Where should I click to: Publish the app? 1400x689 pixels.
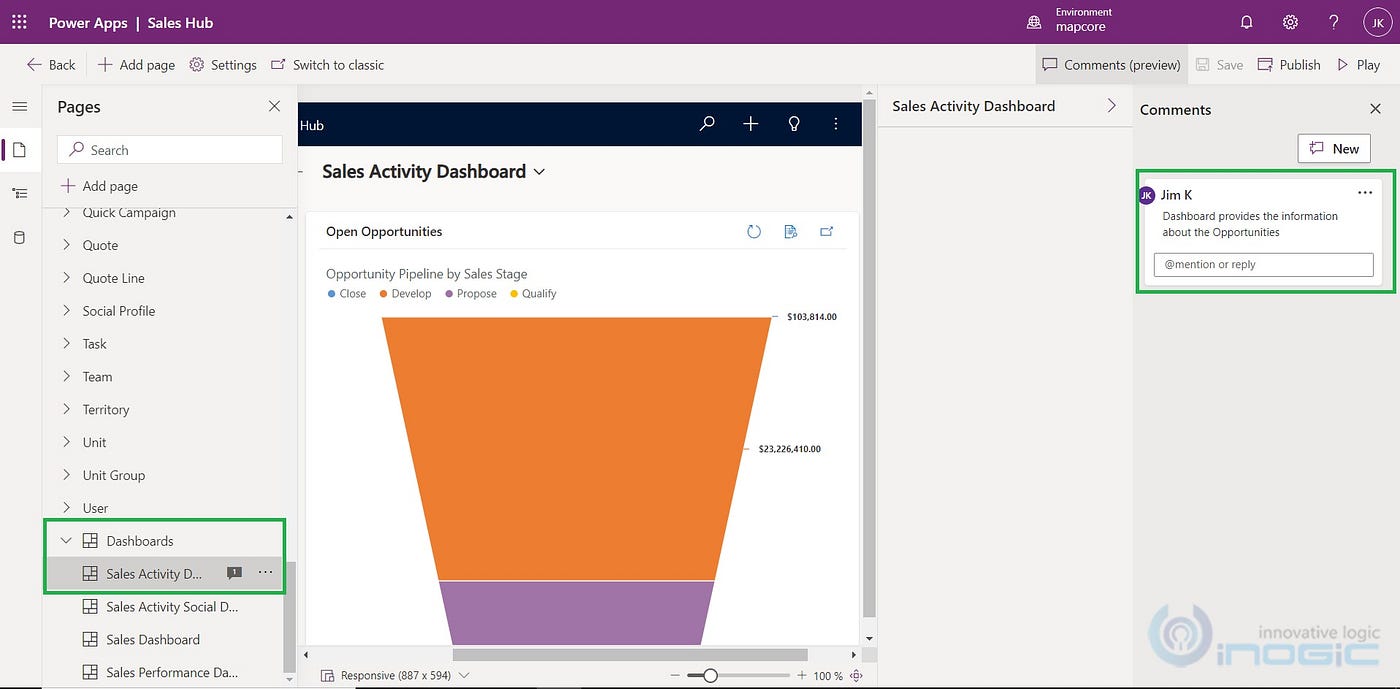1289,65
